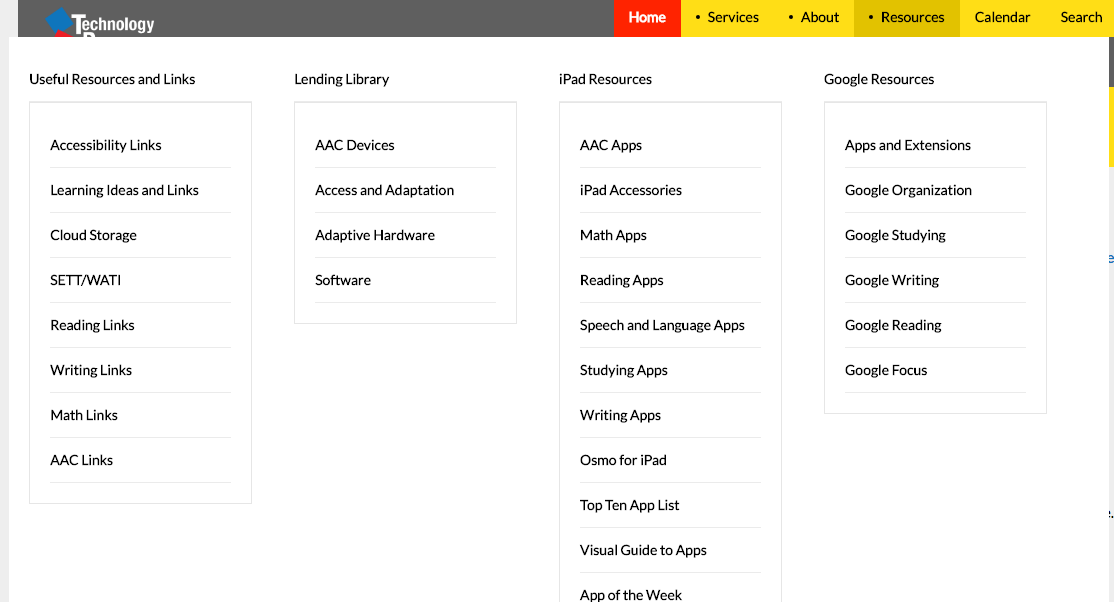1114x602 pixels.
Task: Open Speech and Language Apps
Action: (662, 325)
